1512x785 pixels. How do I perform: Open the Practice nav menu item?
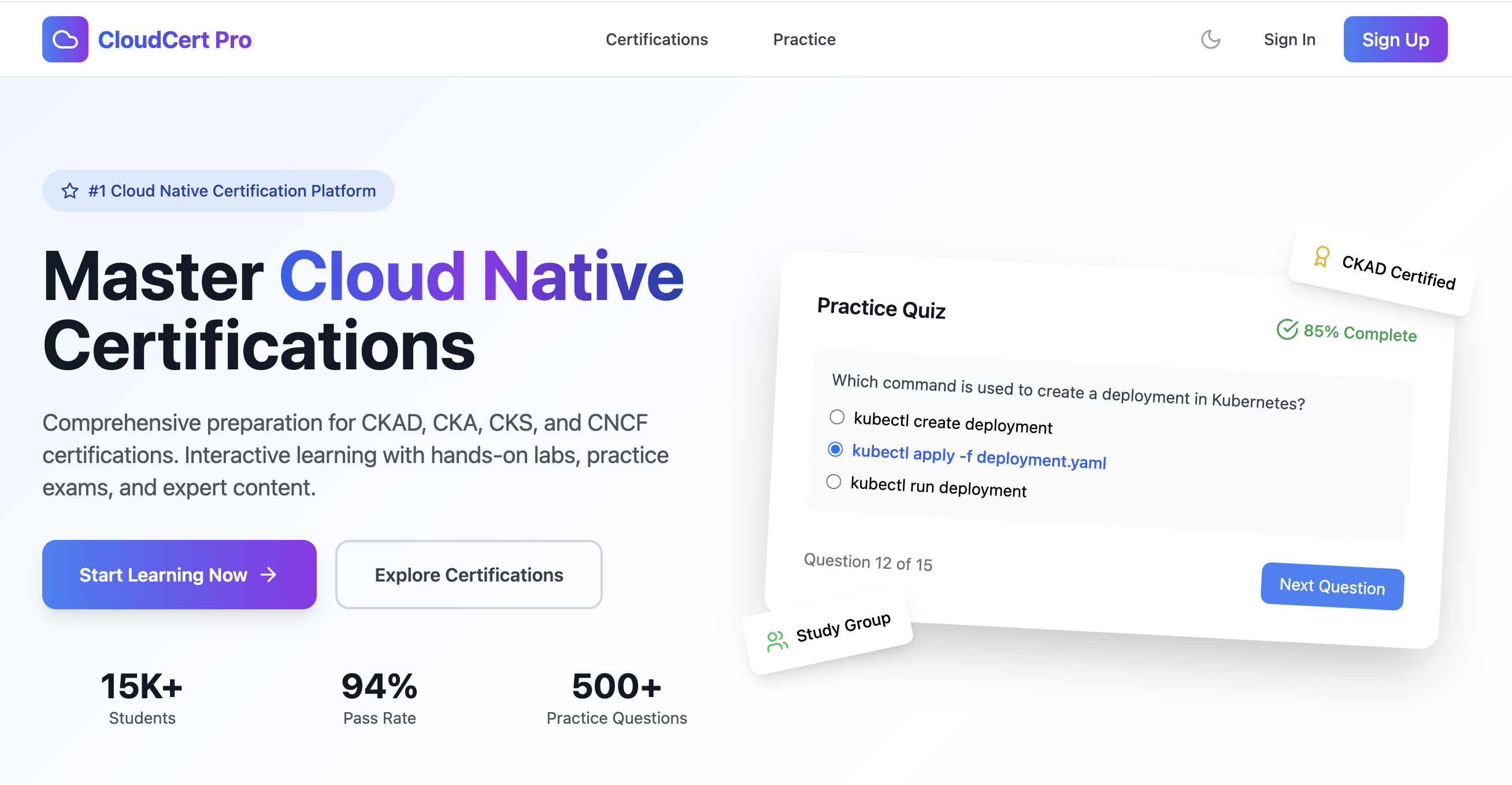[x=803, y=39]
